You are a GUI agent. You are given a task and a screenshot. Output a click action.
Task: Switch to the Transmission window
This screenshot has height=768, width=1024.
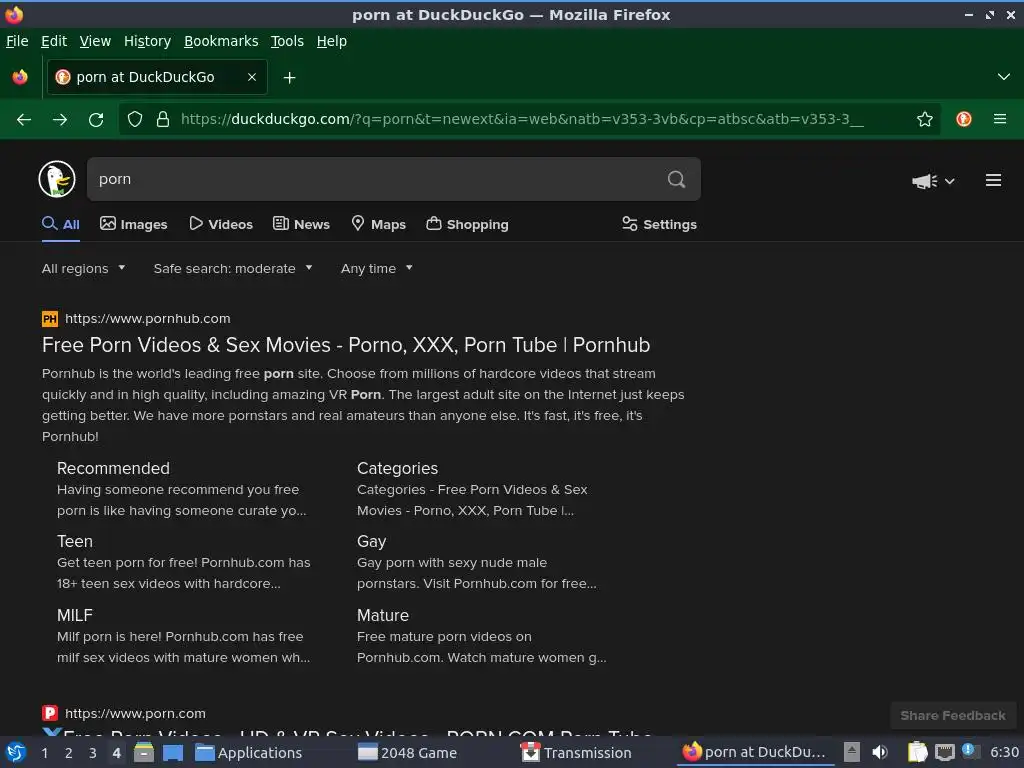[x=577, y=752]
